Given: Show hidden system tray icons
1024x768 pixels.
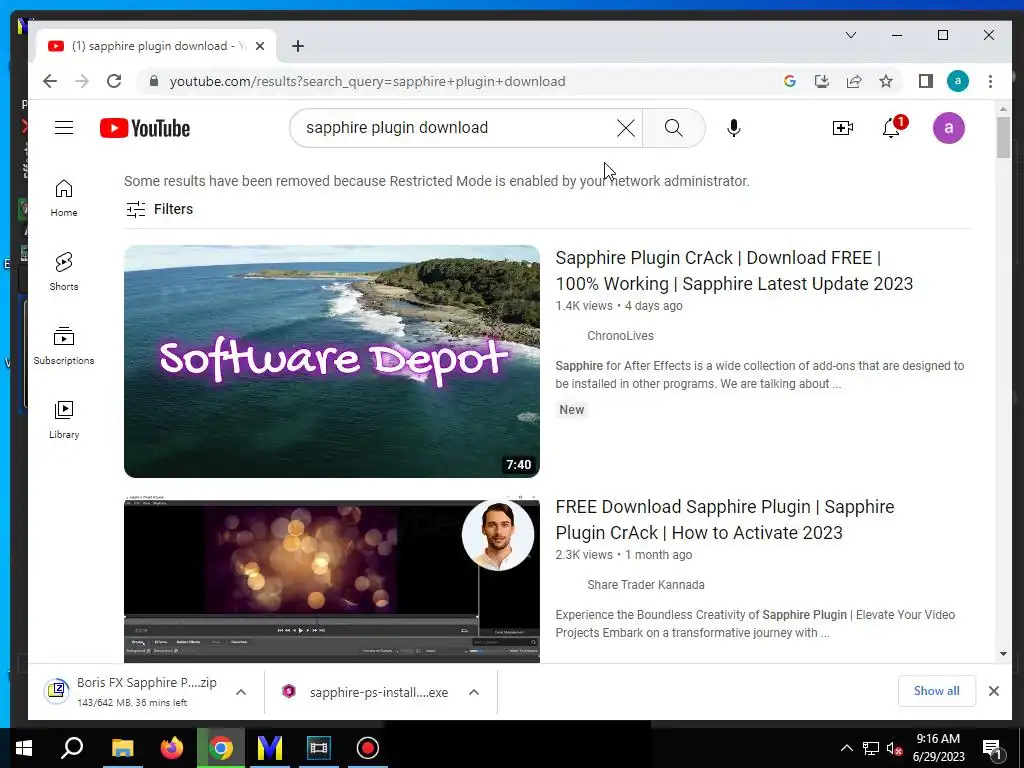Looking at the screenshot, I should (846, 748).
